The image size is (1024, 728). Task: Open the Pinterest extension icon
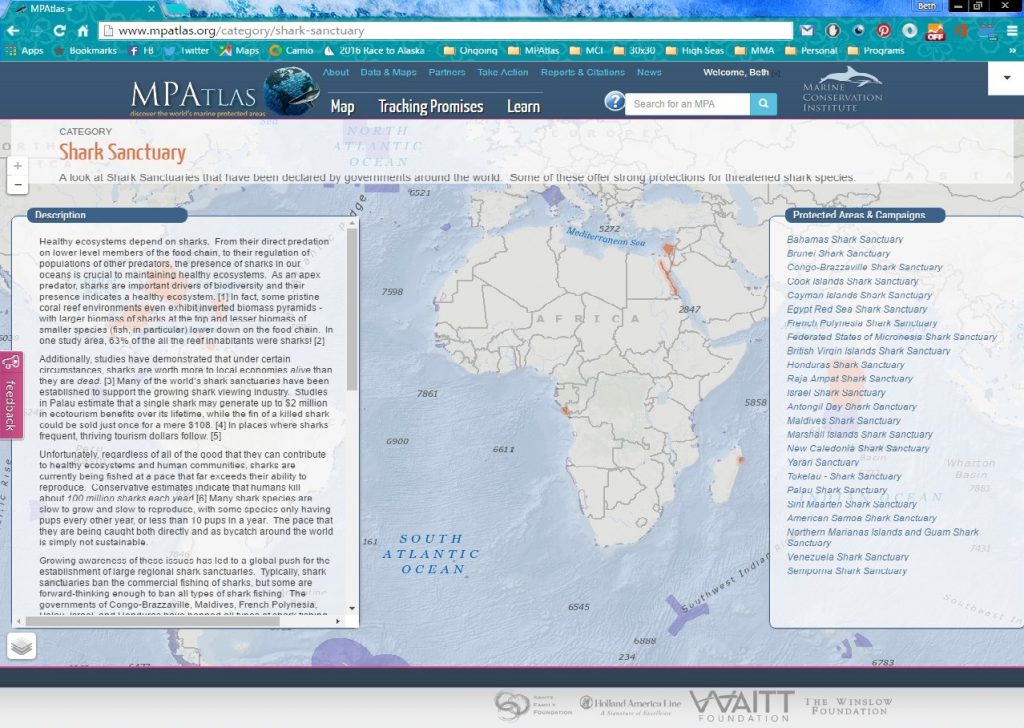tap(883, 31)
